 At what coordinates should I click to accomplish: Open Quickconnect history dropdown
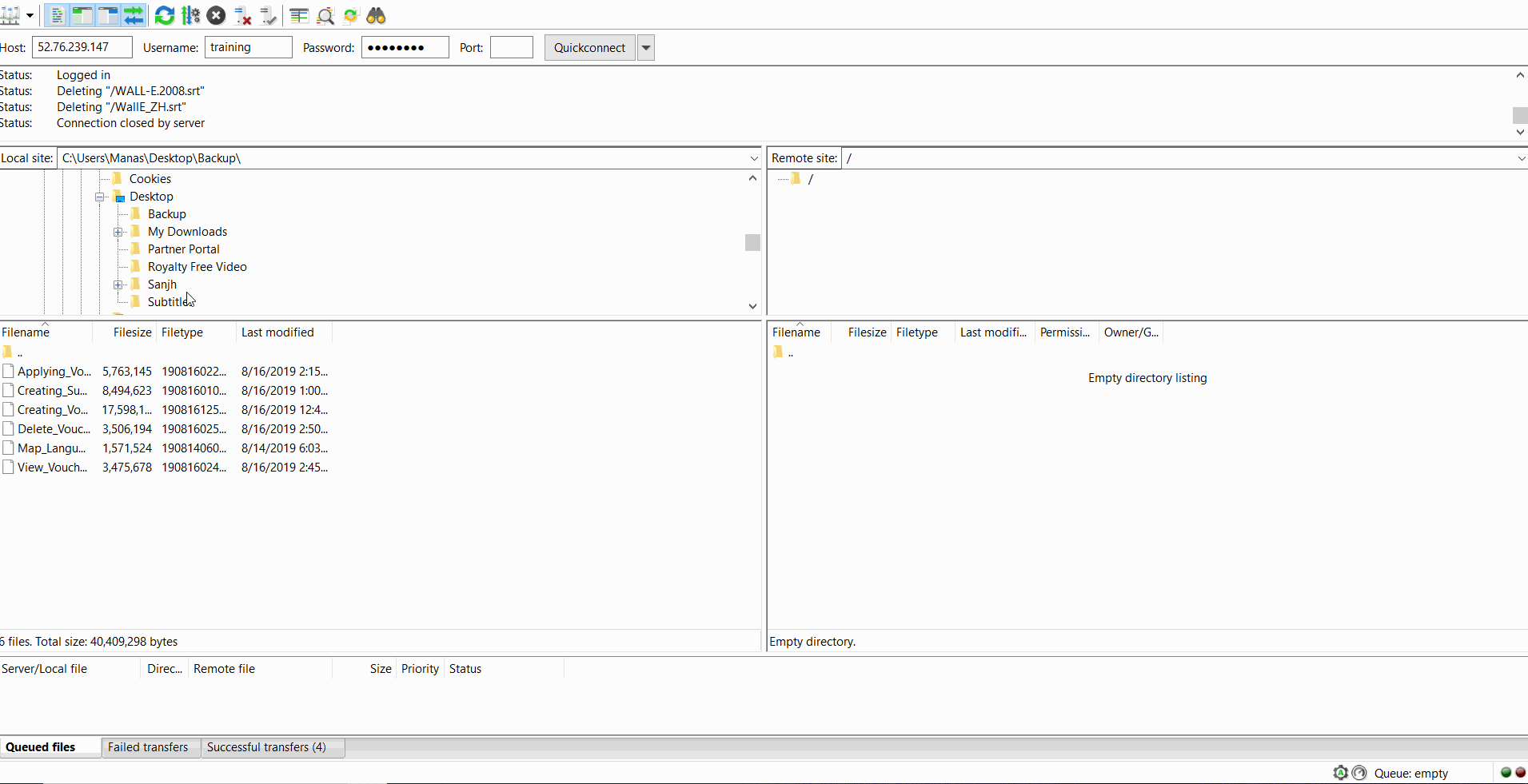click(646, 48)
